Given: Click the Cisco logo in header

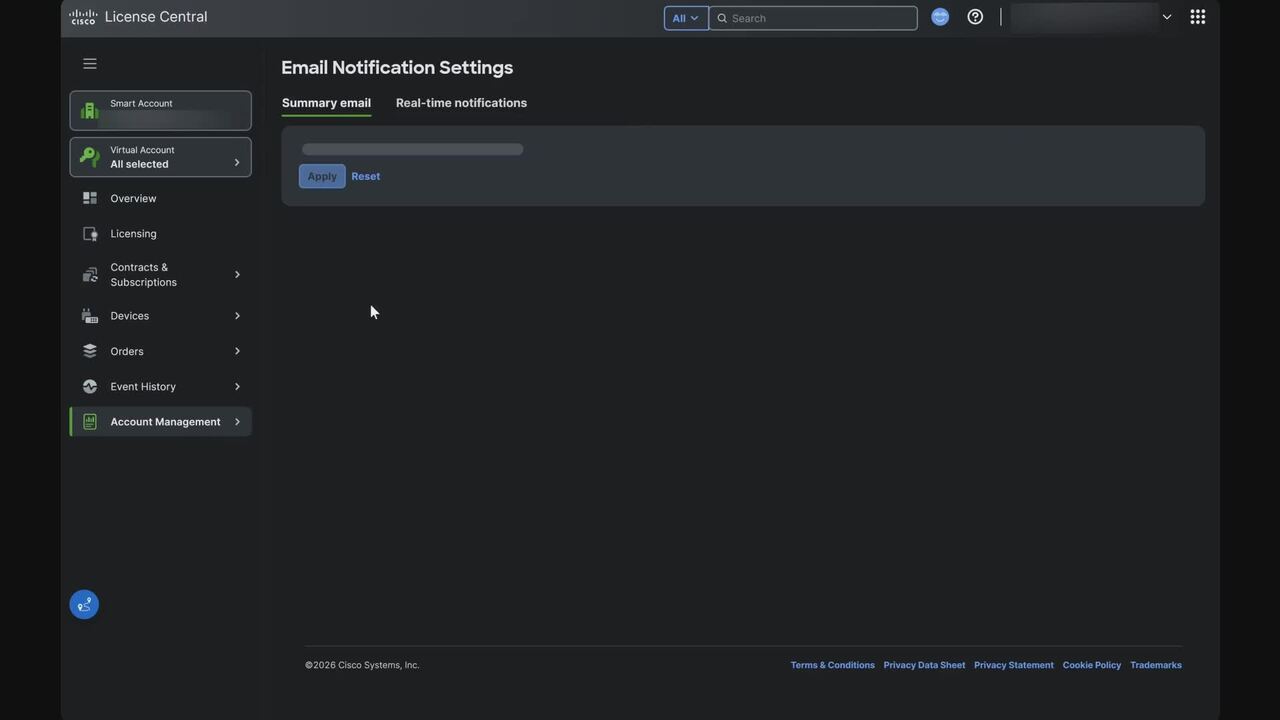Looking at the screenshot, I should pos(83,17).
